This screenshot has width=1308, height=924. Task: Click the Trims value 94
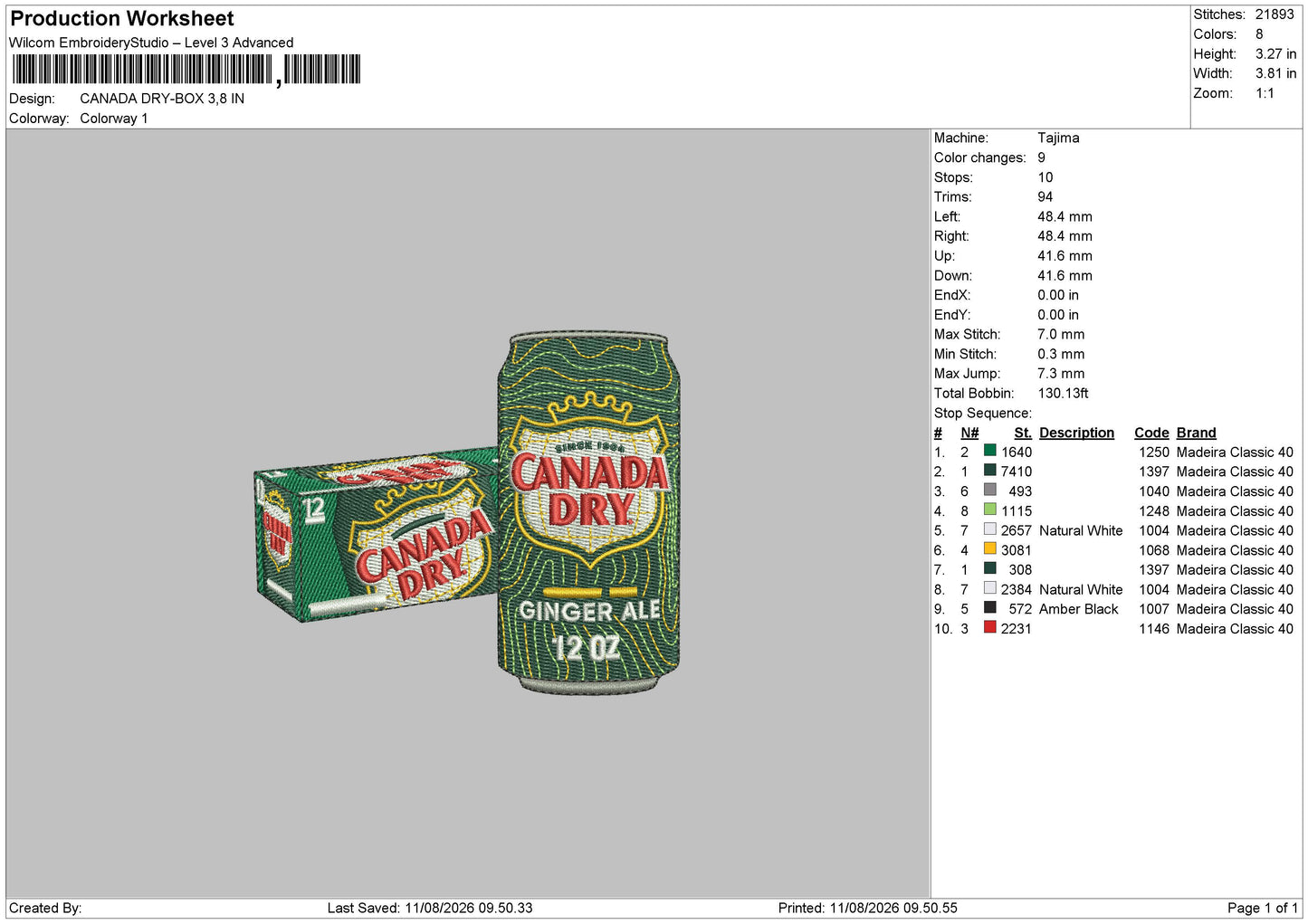tap(1045, 196)
